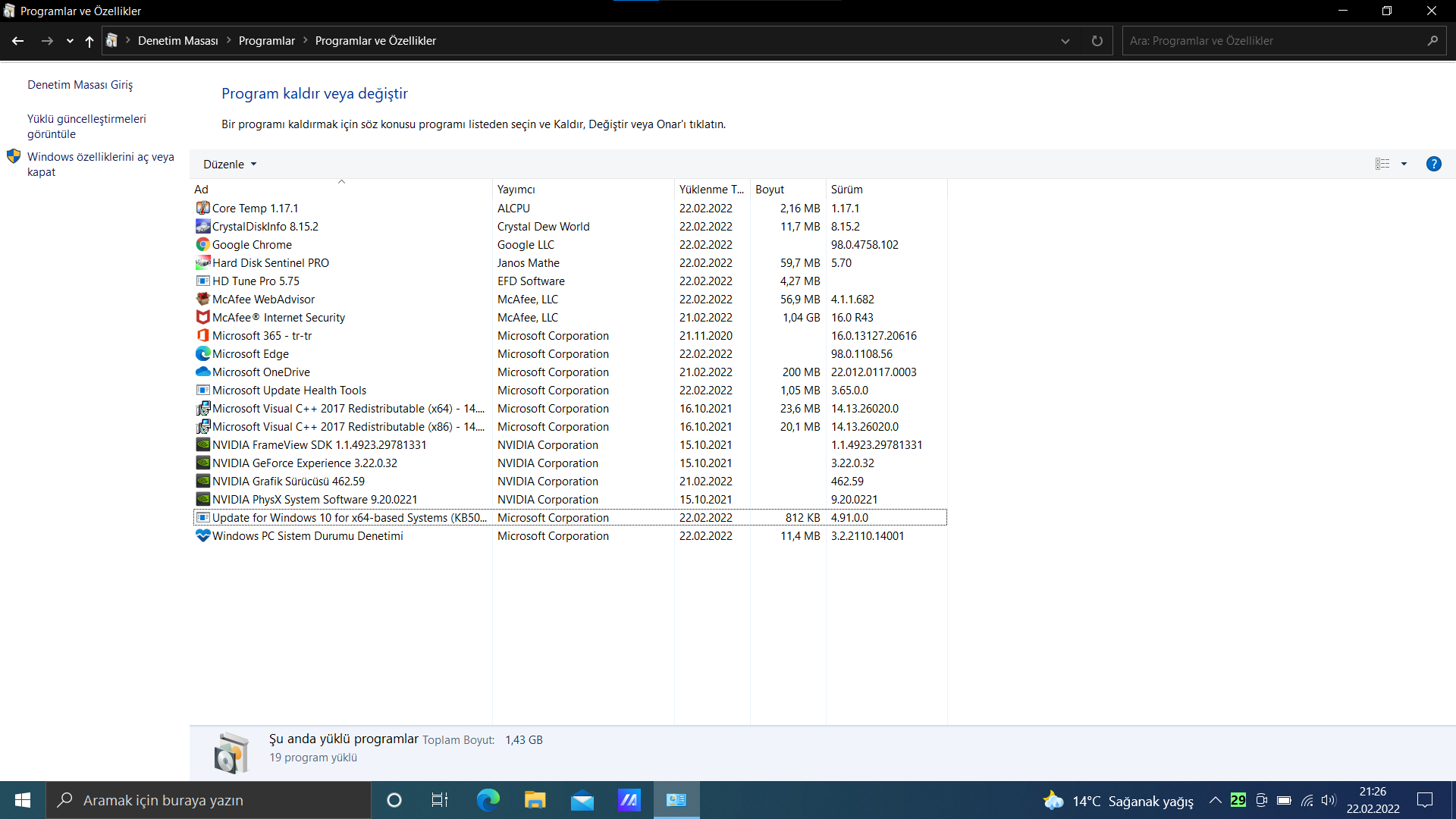
Task: Open the action center notification icon
Action: 1425,800
